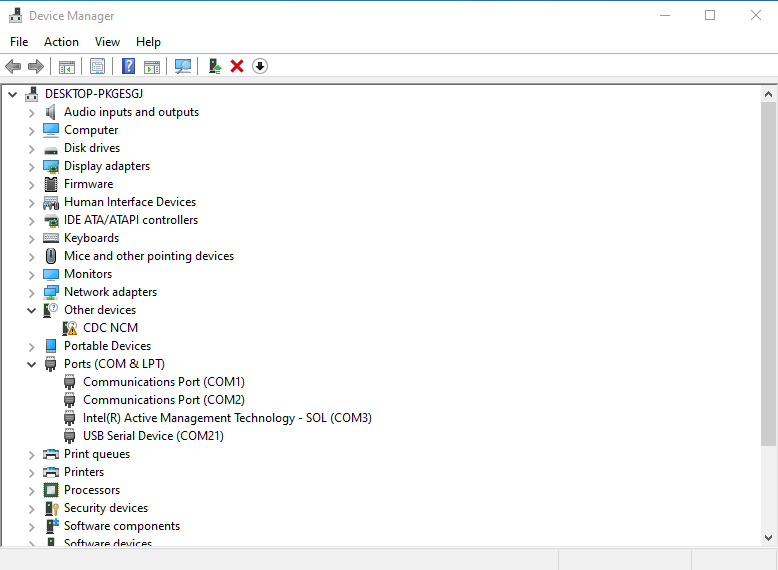Expand the Printers category
Image resolution: width=778 pixels, height=570 pixels.
tap(31, 473)
